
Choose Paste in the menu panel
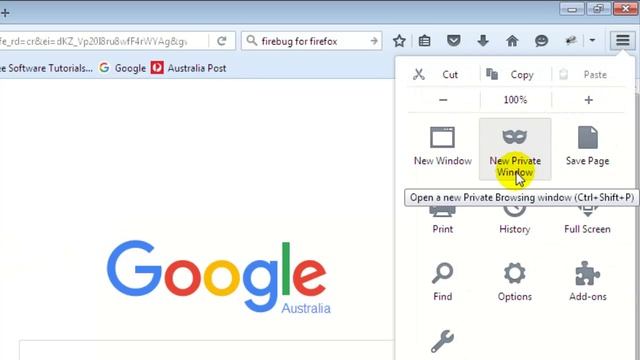pyautogui.click(x=588, y=75)
